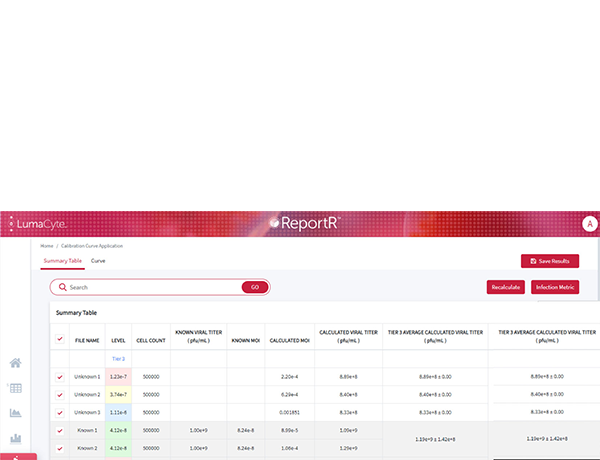Open the Infection Metric button
Screen dimensions: 600x460
pyautogui.click(x=555, y=287)
